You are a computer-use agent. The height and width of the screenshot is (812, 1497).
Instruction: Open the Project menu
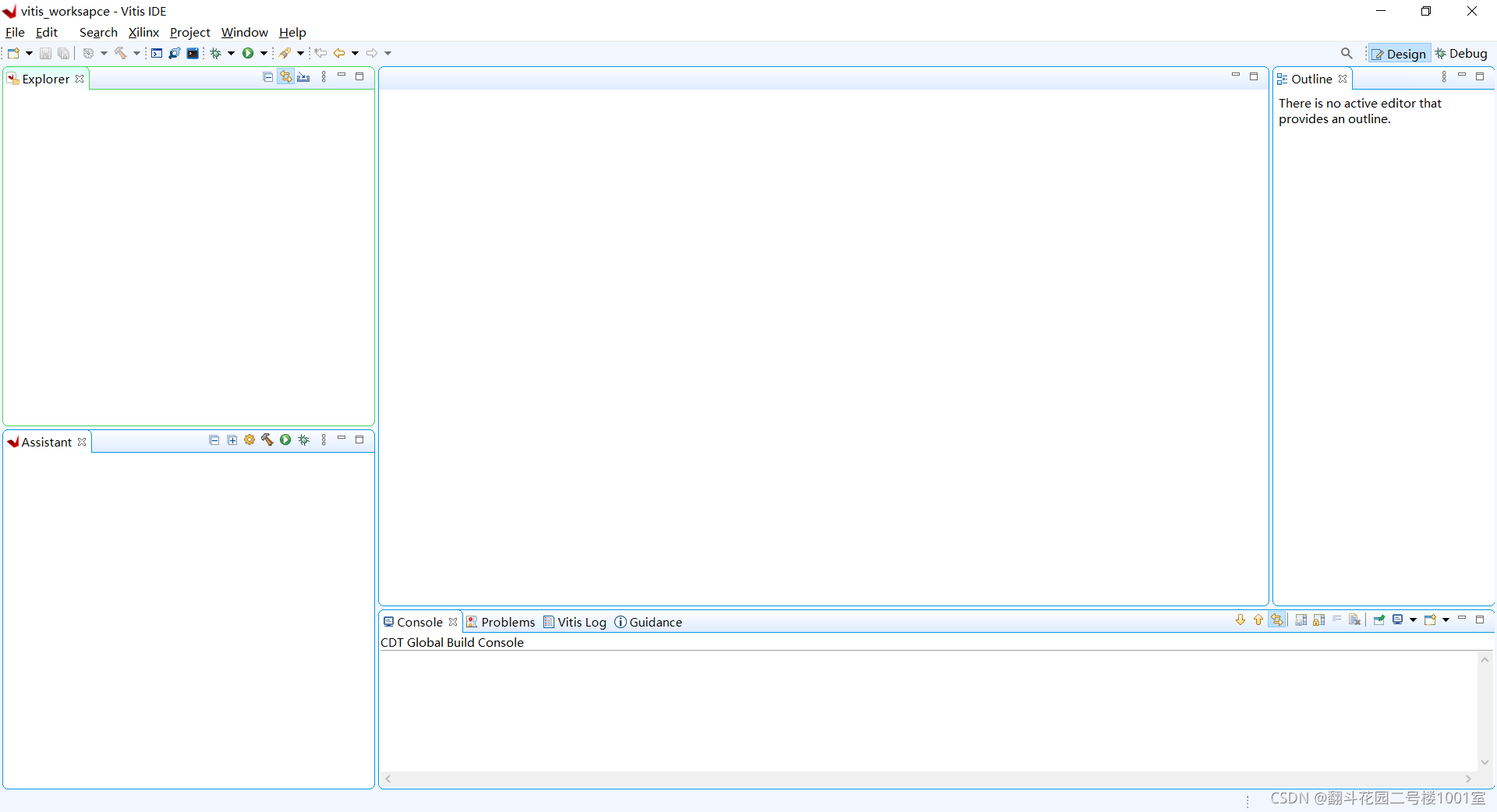click(x=190, y=32)
